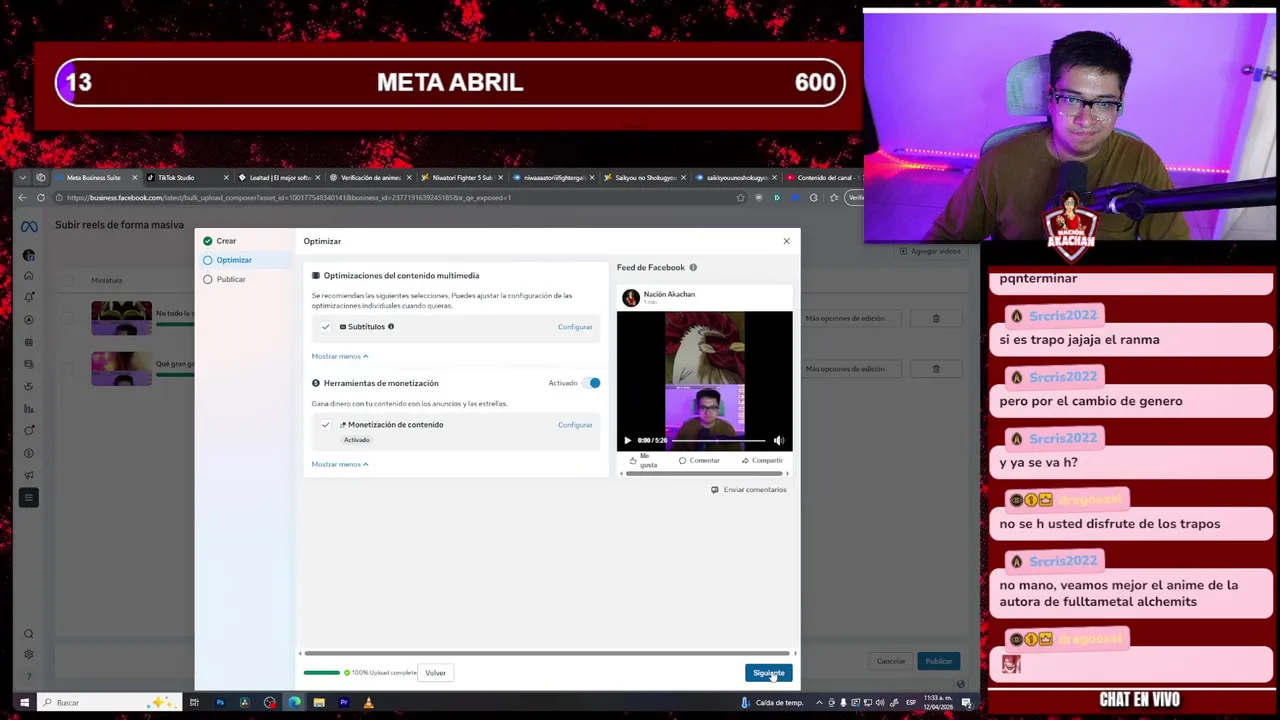The height and width of the screenshot is (720, 1280).
Task: Open Configurar for Subtítulos
Action: tap(575, 327)
